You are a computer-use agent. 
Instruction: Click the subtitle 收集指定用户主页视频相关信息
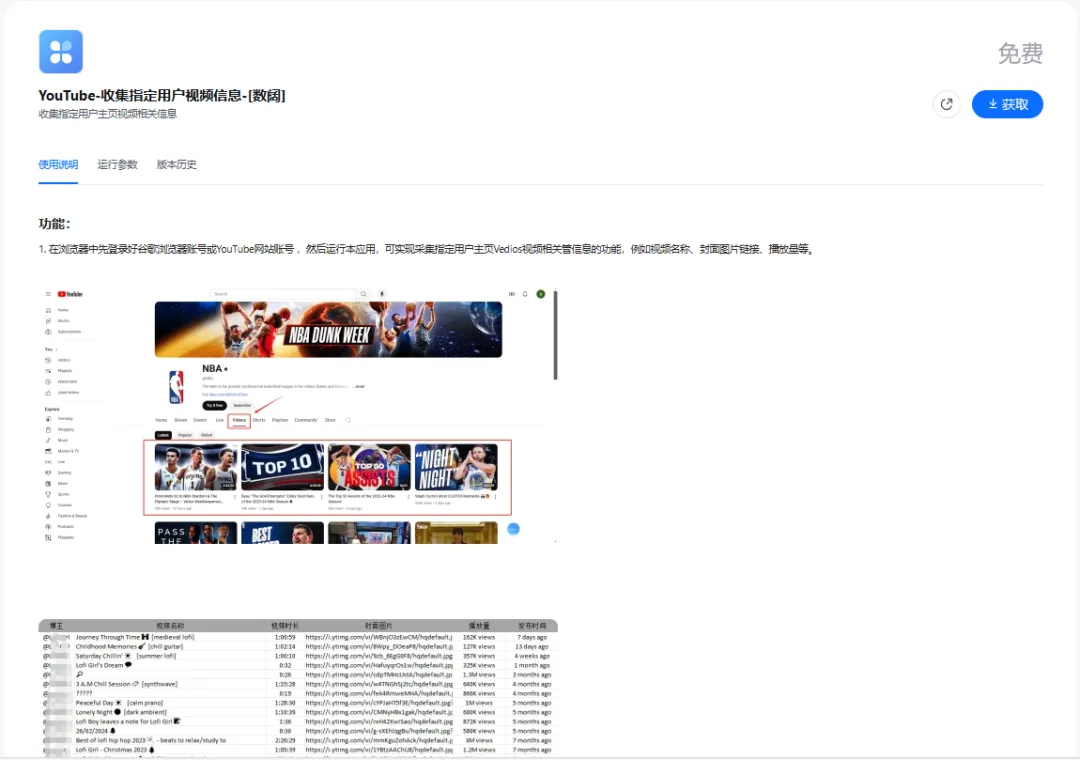(x=107, y=114)
